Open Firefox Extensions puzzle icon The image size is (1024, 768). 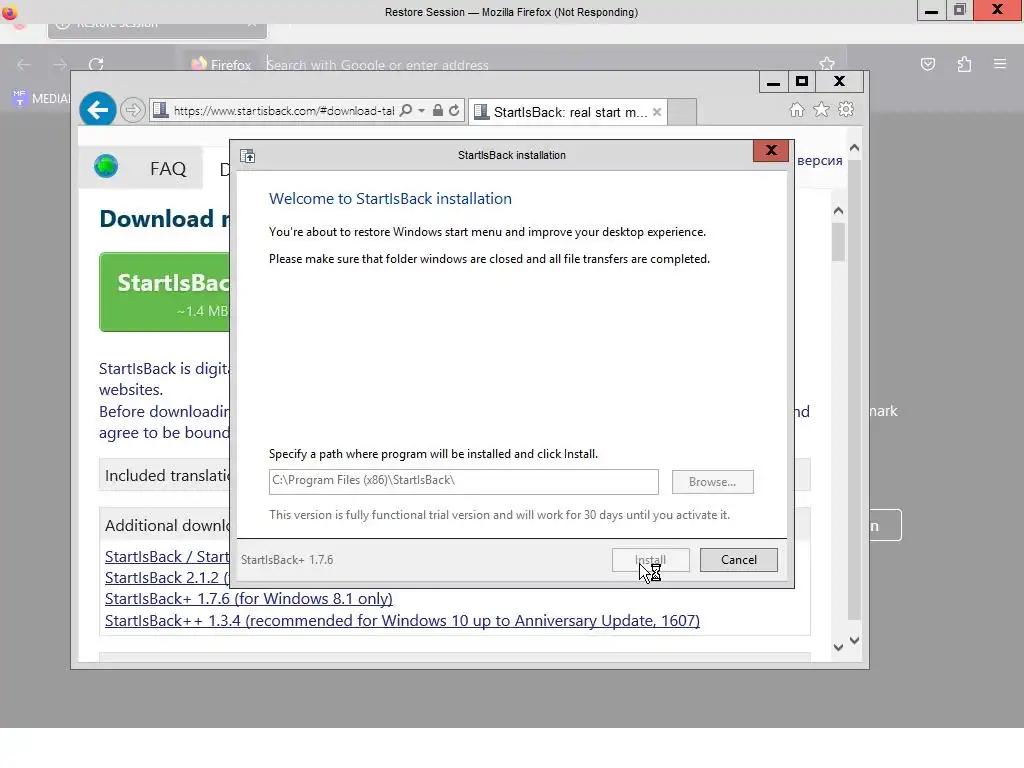pyautogui.click(x=964, y=64)
